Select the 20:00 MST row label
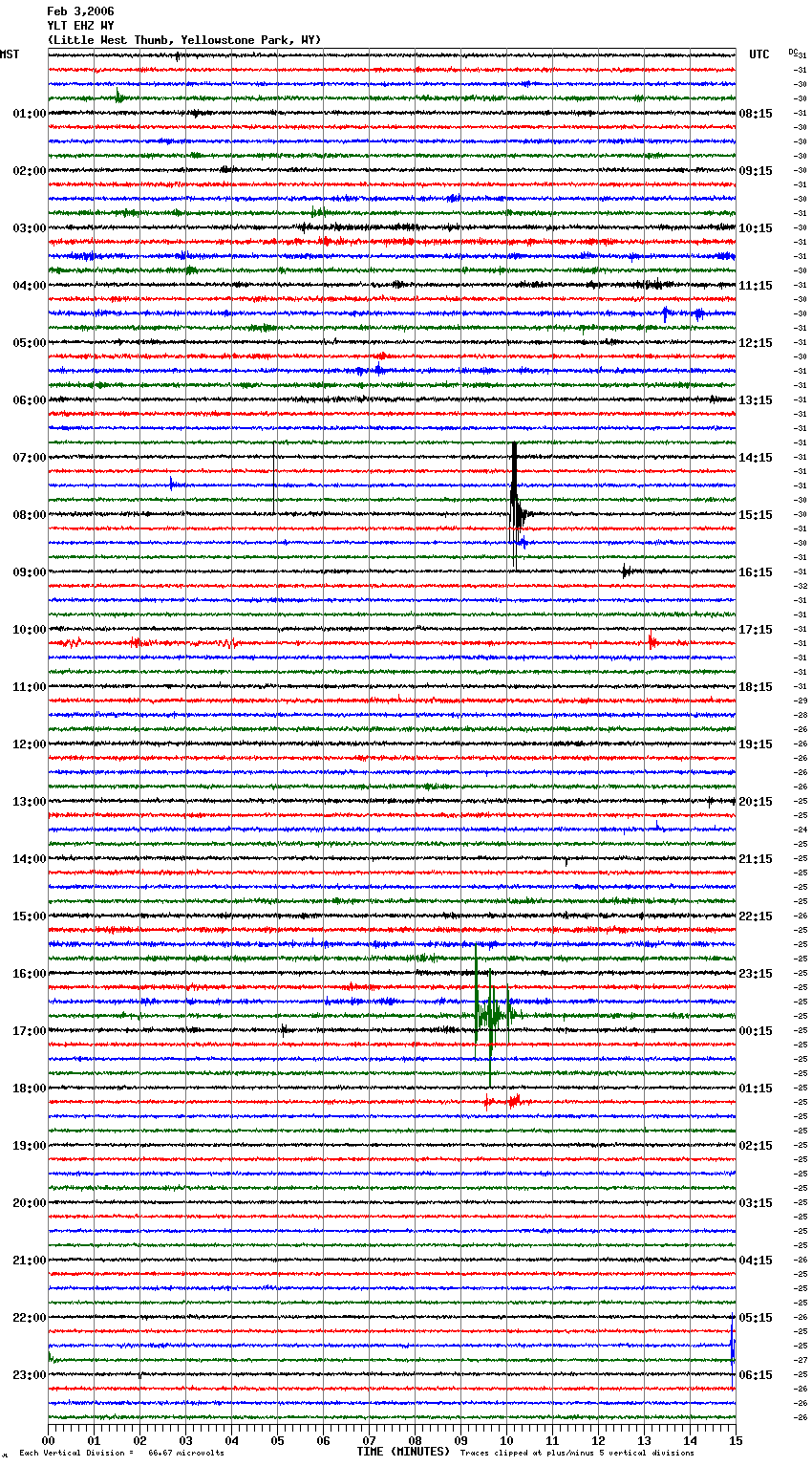The width and height of the screenshot is (812, 1466). pyautogui.click(x=30, y=1203)
